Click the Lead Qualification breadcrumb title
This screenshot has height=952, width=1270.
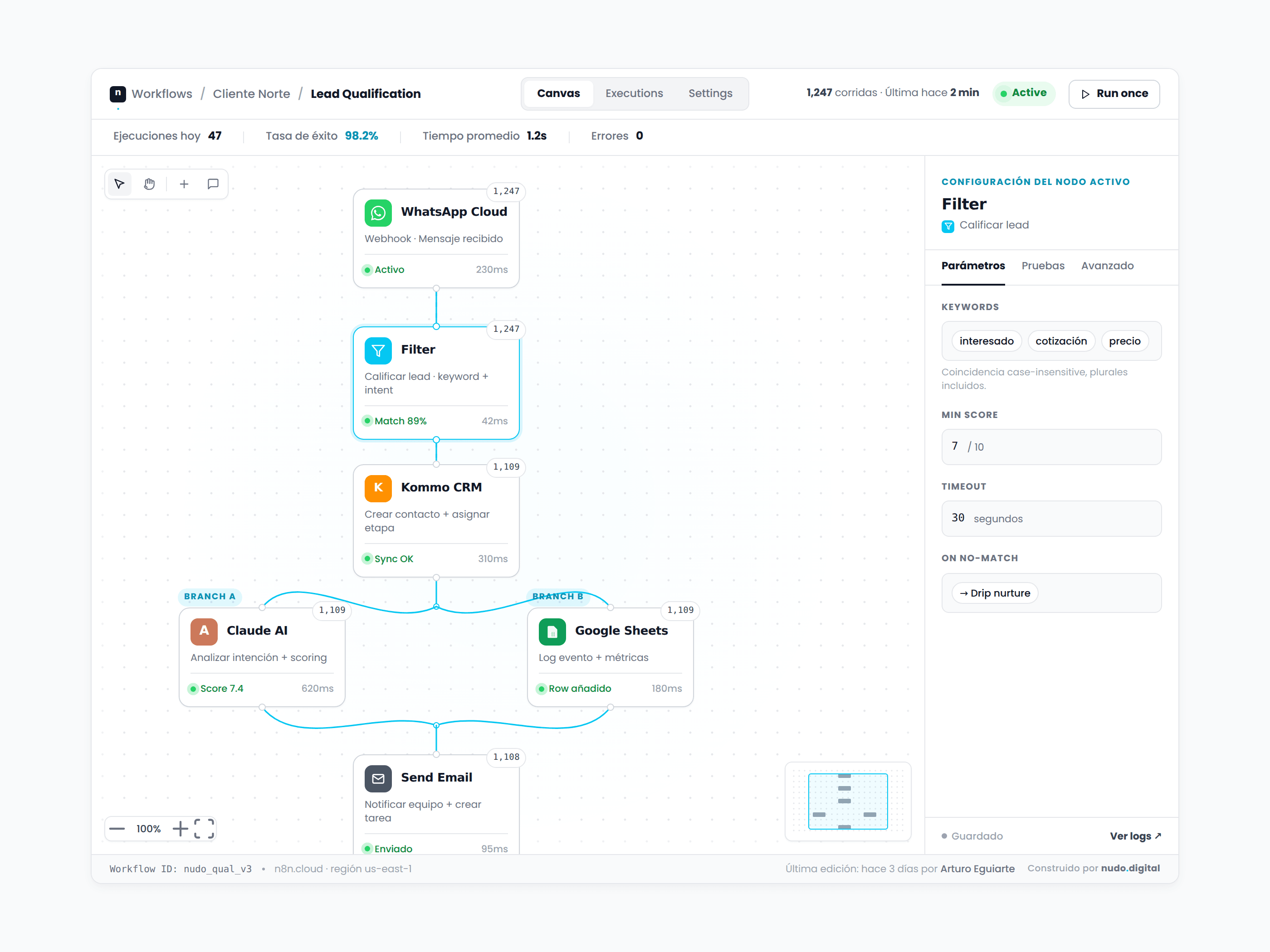pos(366,93)
